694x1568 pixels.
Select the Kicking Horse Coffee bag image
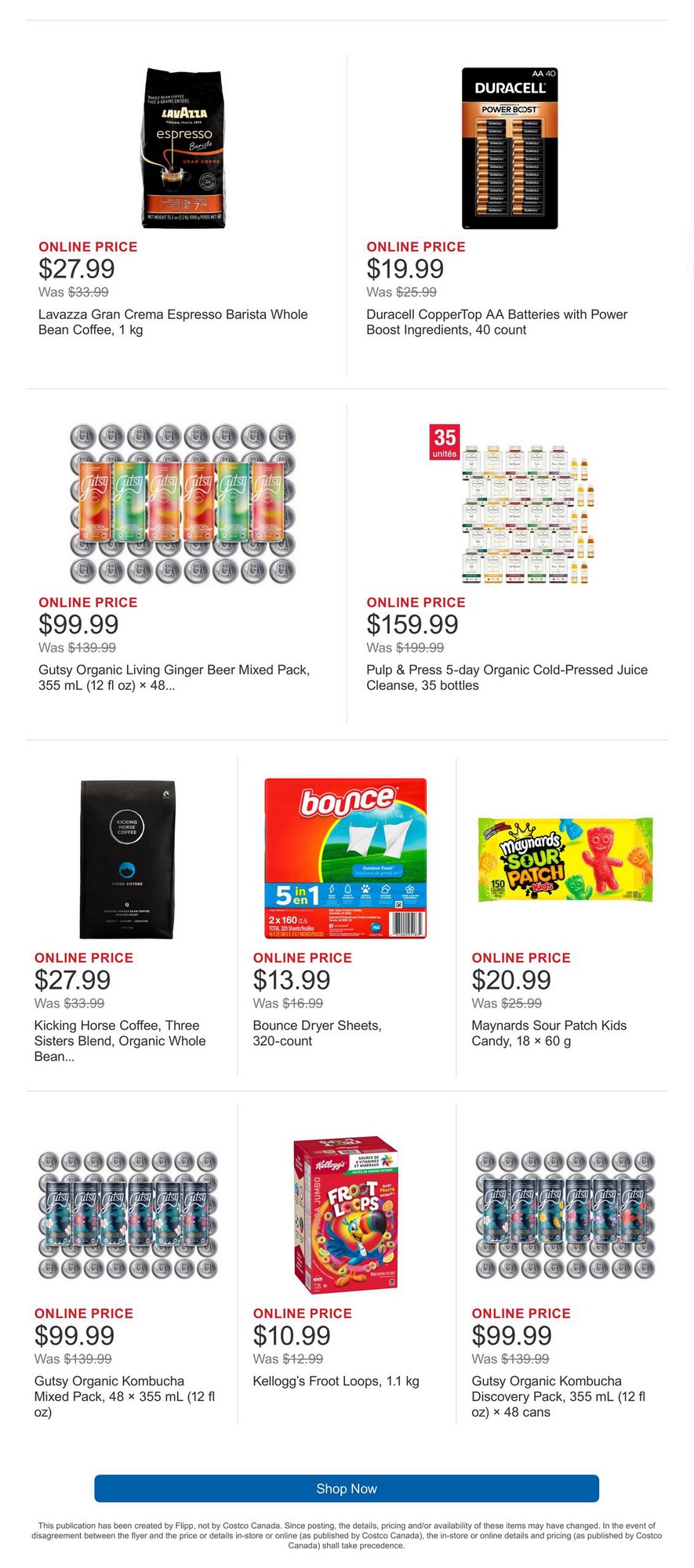click(x=127, y=858)
